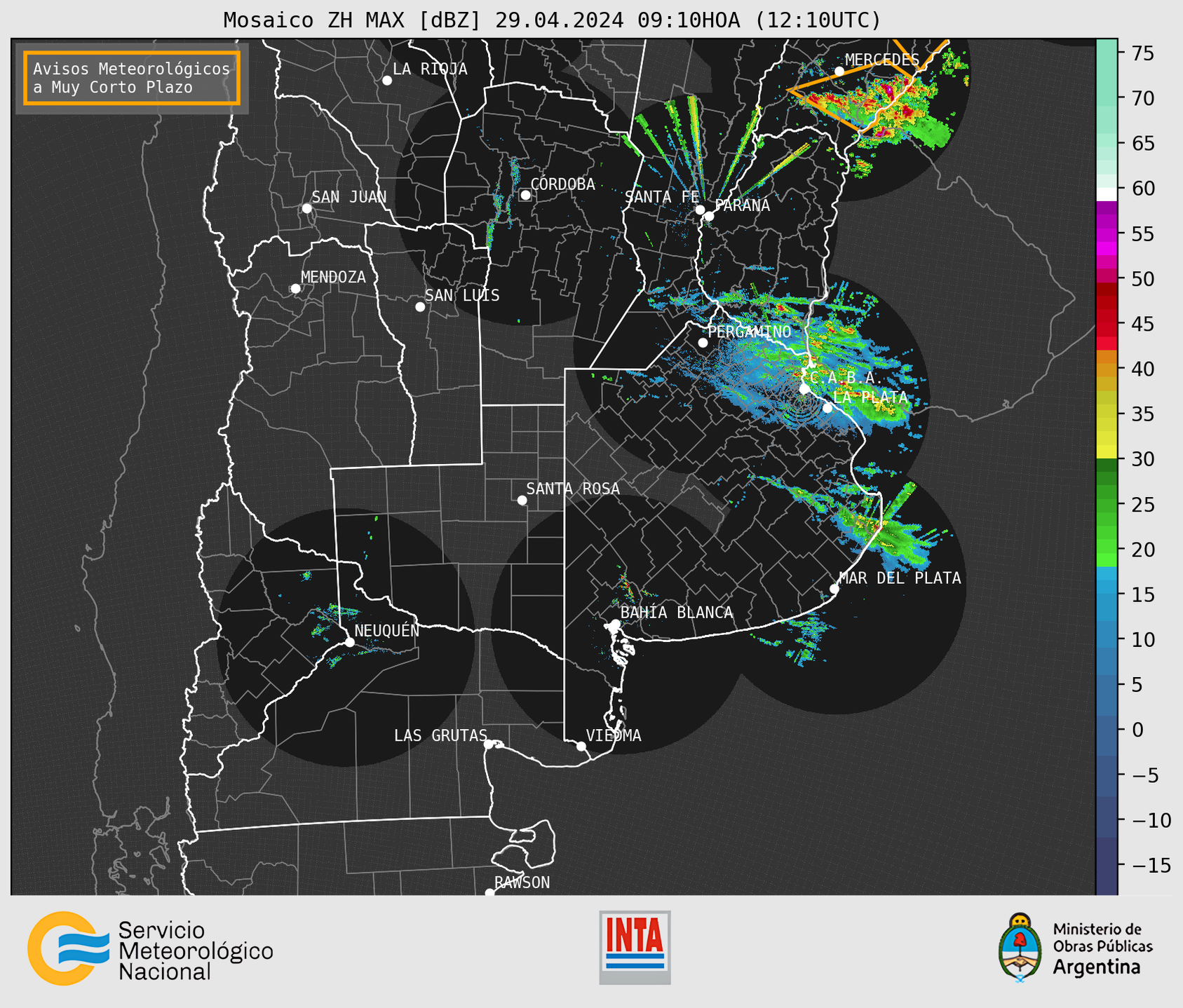Click the NEUQUÉN label text

pyautogui.click(x=387, y=630)
